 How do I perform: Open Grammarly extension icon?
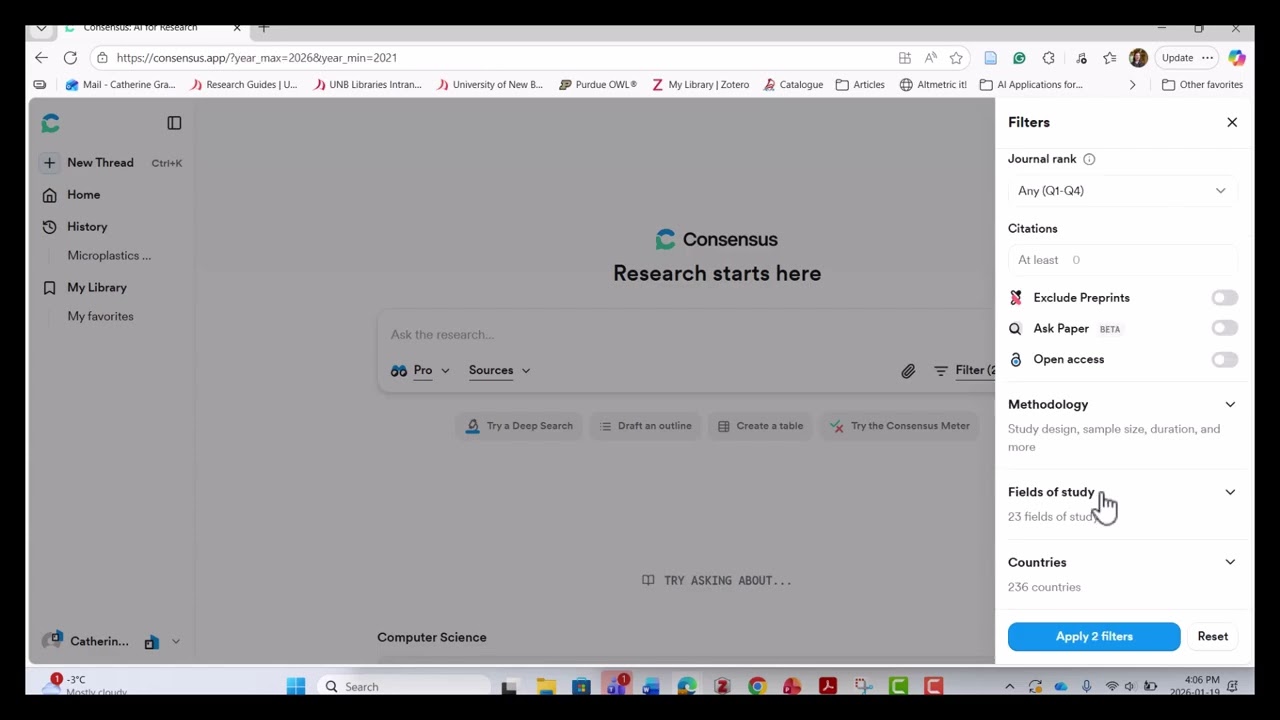coord(1019,58)
